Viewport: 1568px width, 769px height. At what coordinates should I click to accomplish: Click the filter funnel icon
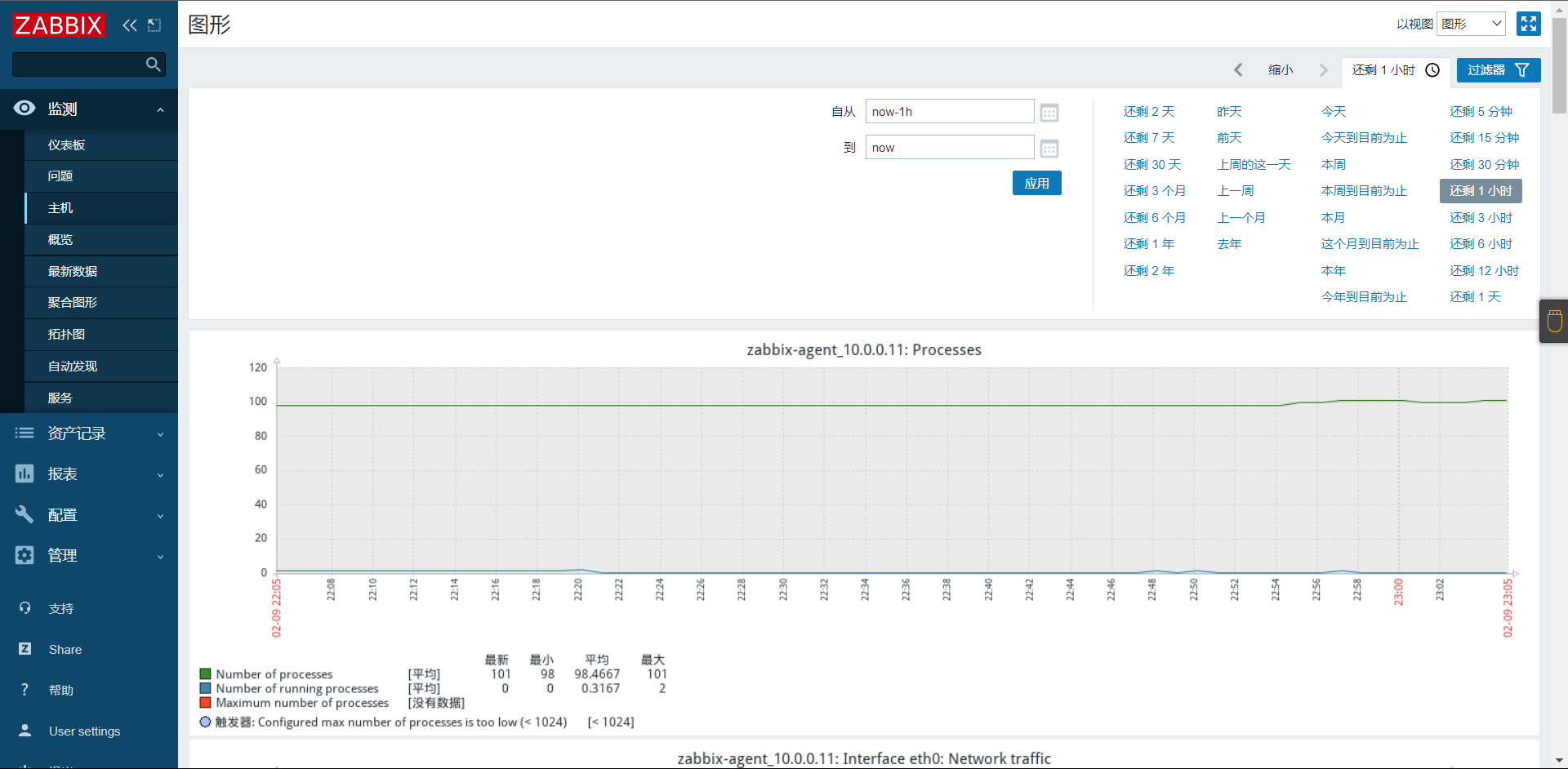(x=1522, y=70)
